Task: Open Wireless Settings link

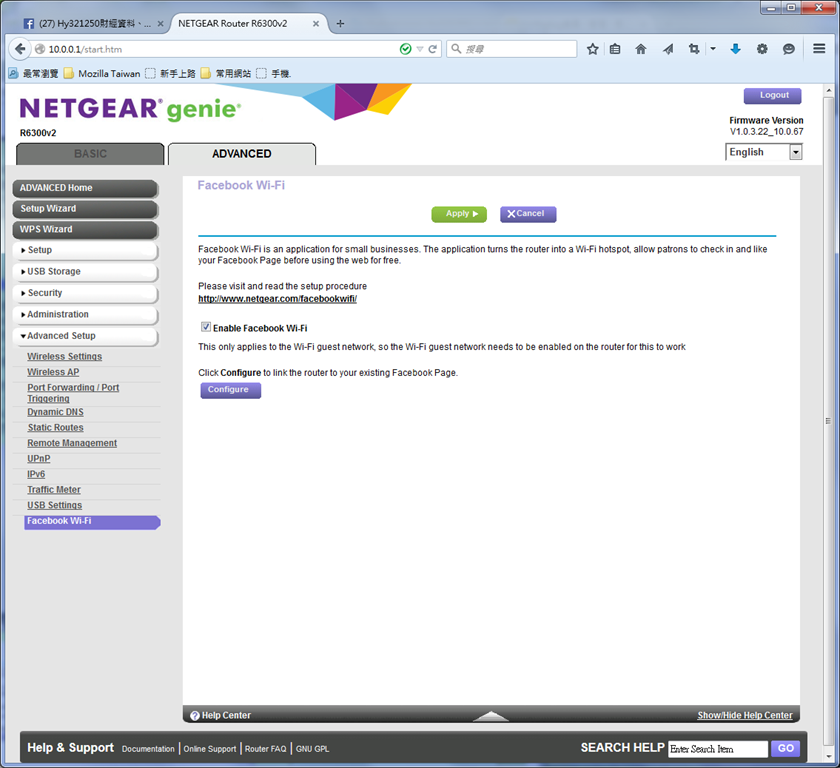Action: 65,356
